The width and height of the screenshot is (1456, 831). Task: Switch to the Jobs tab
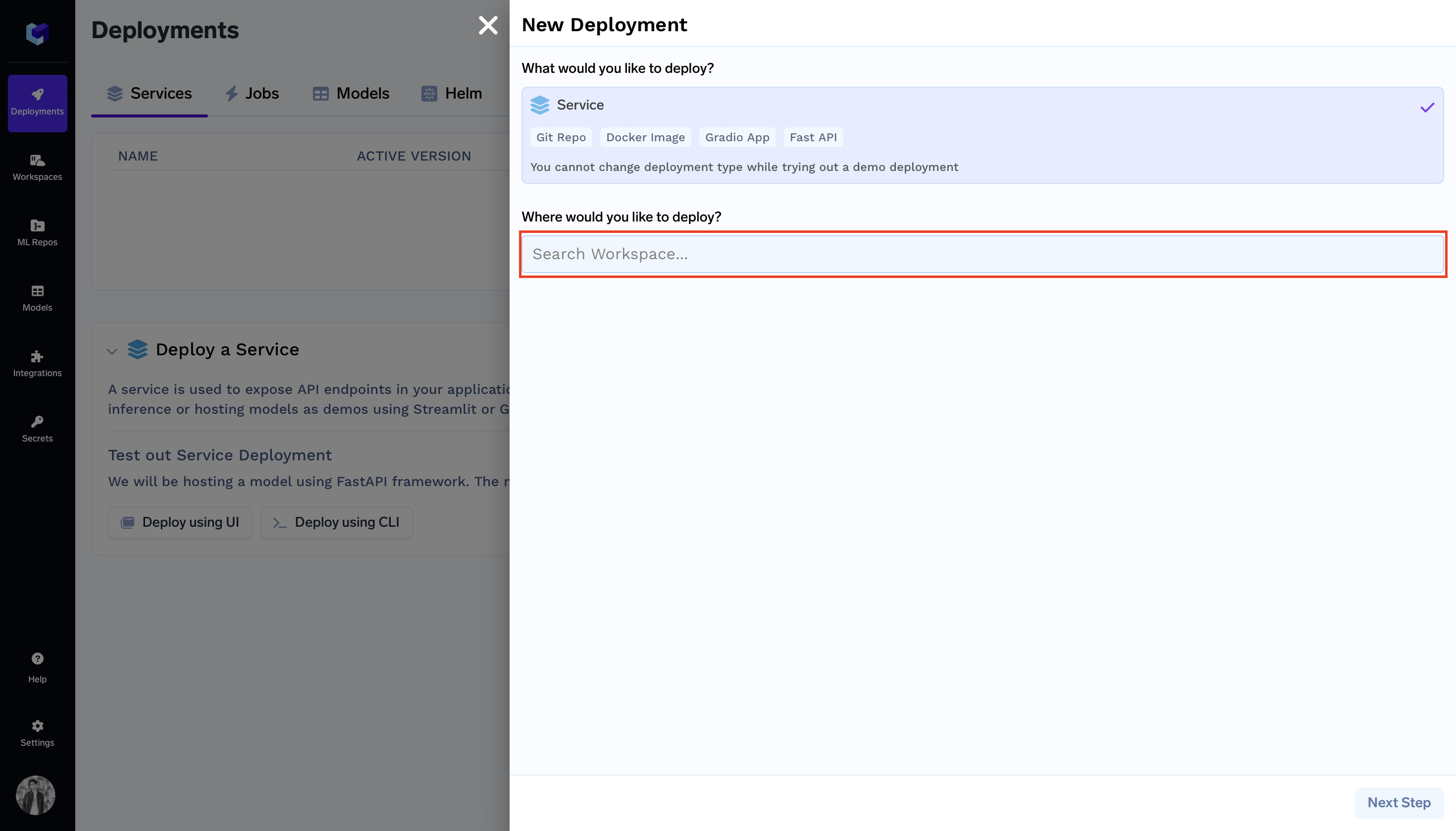pos(252,94)
